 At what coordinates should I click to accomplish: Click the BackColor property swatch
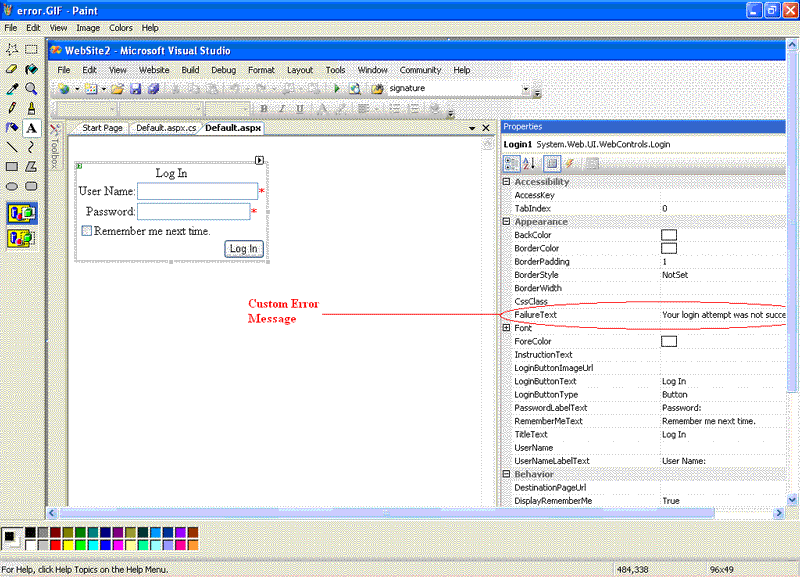[669, 235]
